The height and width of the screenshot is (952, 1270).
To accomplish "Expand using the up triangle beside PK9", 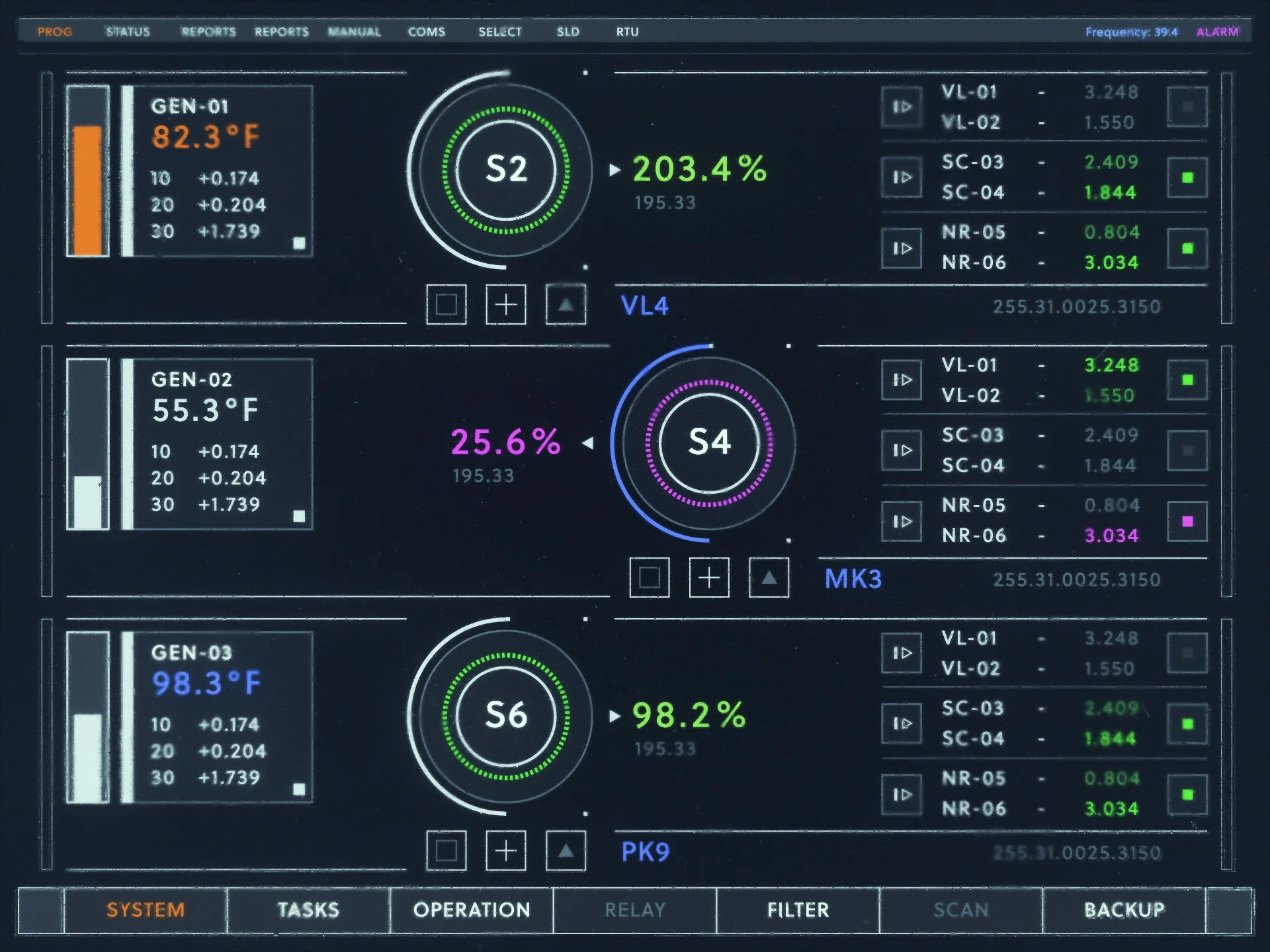I will (566, 851).
